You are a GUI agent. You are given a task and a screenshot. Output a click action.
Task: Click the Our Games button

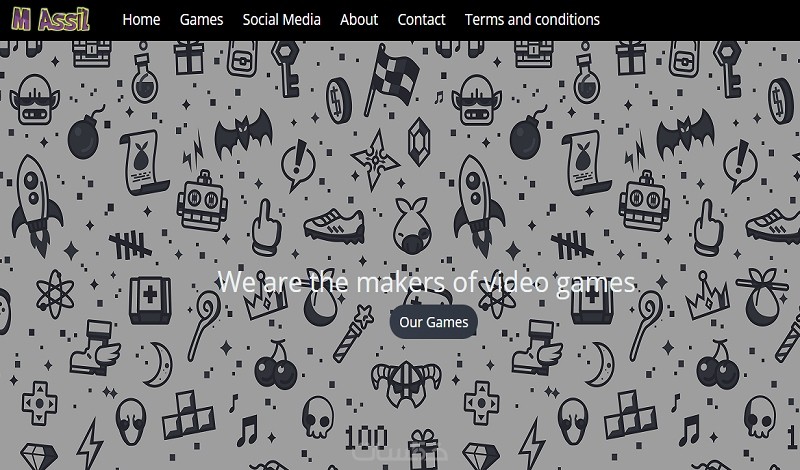pyautogui.click(x=434, y=322)
